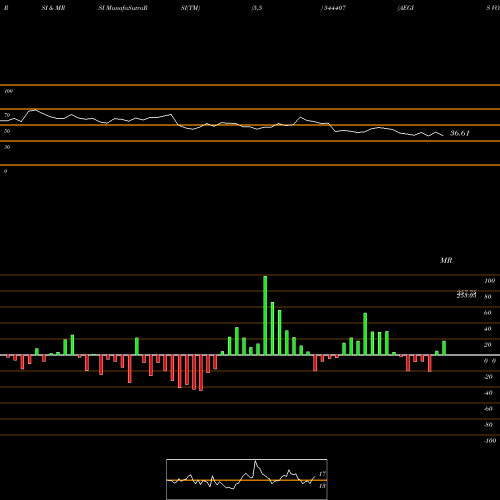Click the -60 label on MR axis
Screen dimensions: 500x500
[x=488, y=409]
